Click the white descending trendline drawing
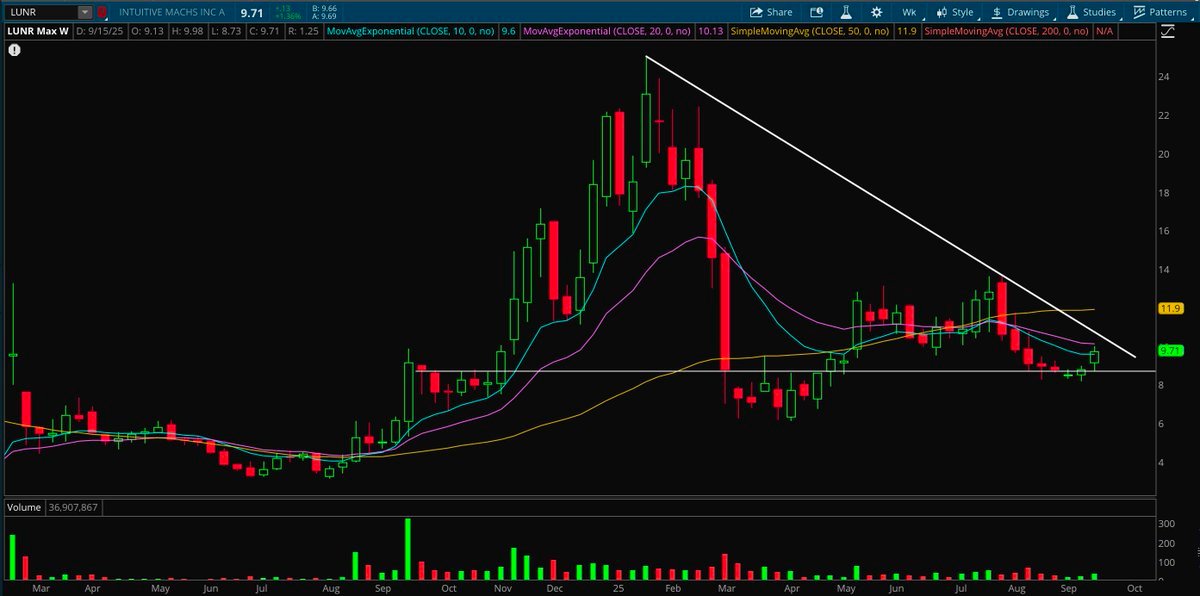 tap(890, 206)
